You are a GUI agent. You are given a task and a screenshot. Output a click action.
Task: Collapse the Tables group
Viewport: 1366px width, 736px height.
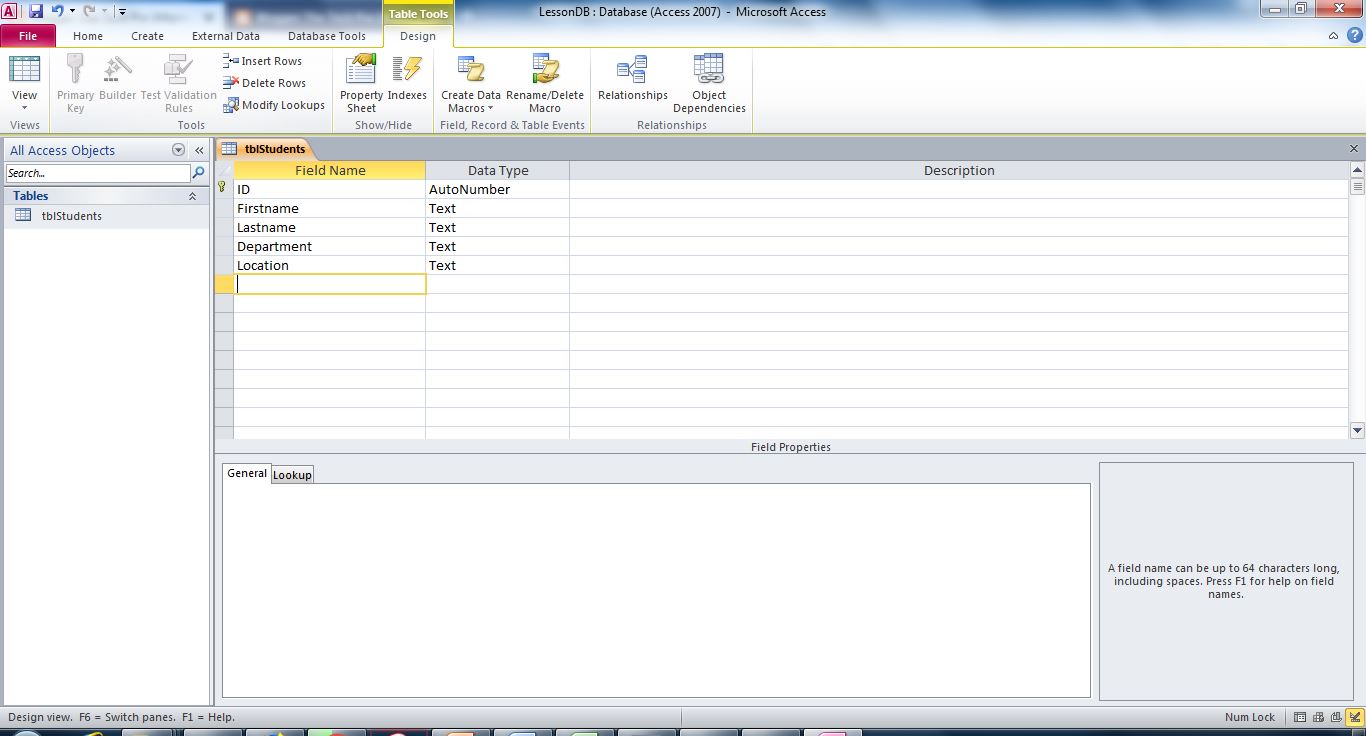[192, 196]
